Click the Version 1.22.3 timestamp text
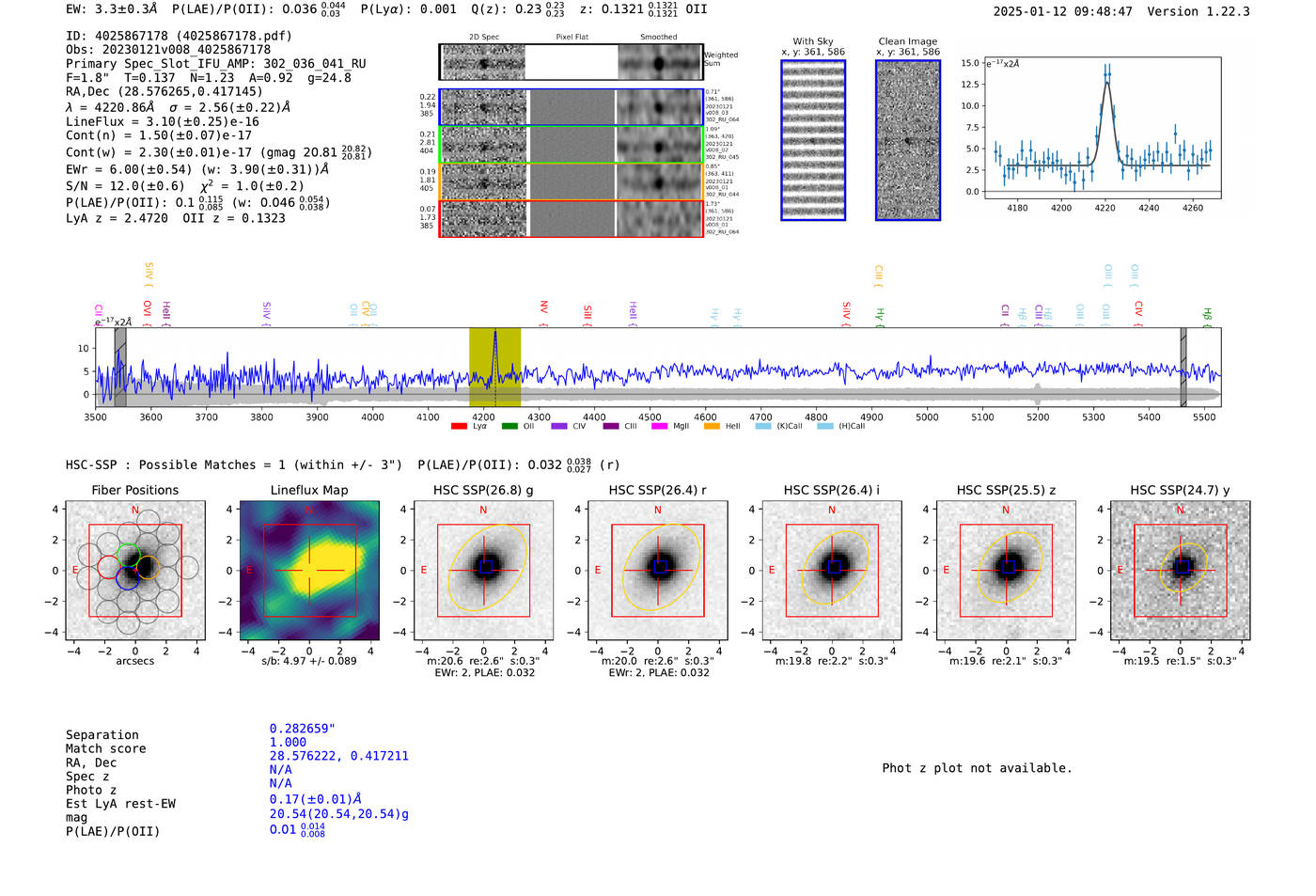 coord(1121,11)
